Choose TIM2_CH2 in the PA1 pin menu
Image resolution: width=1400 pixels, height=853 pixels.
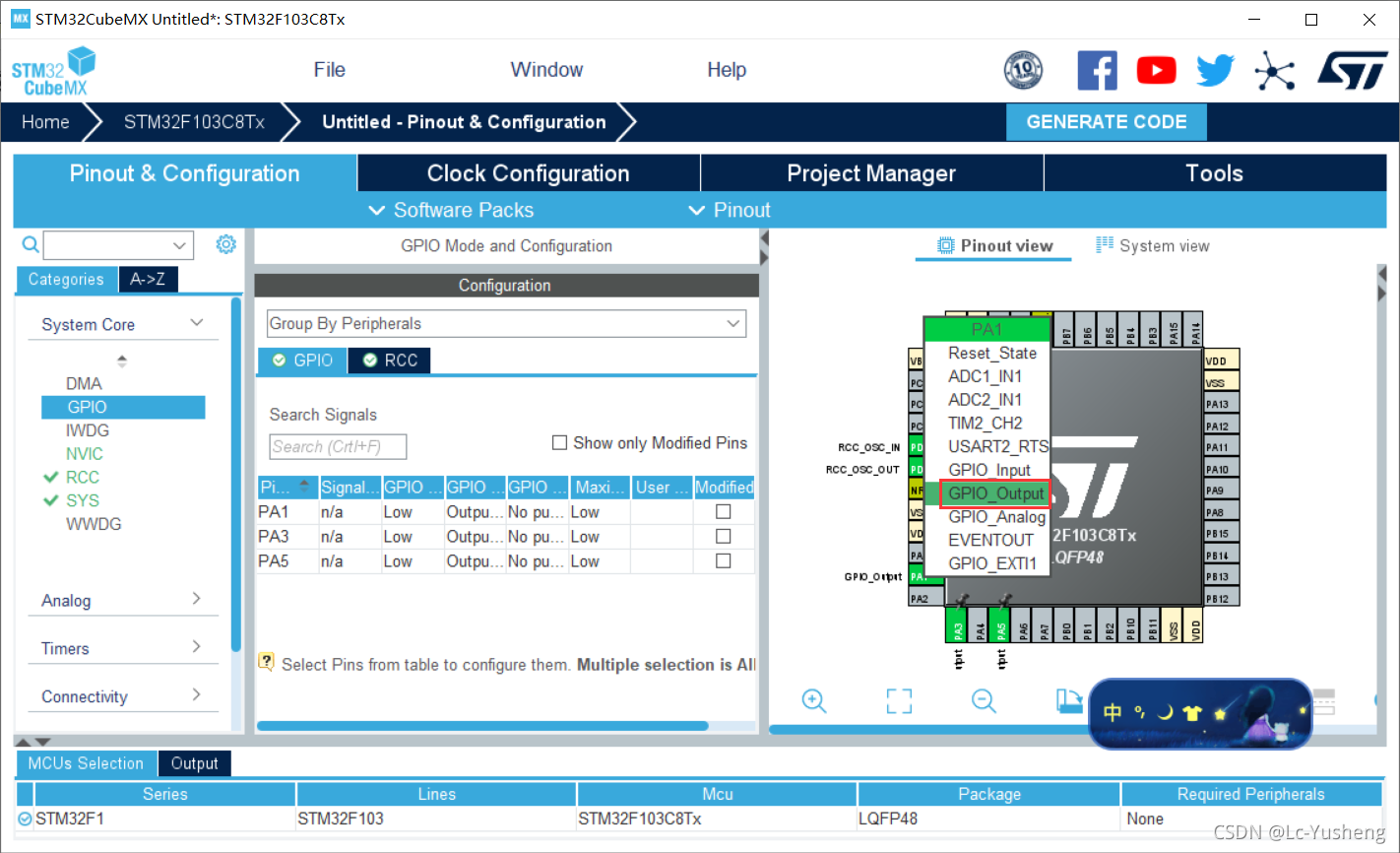[x=985, y=423]
